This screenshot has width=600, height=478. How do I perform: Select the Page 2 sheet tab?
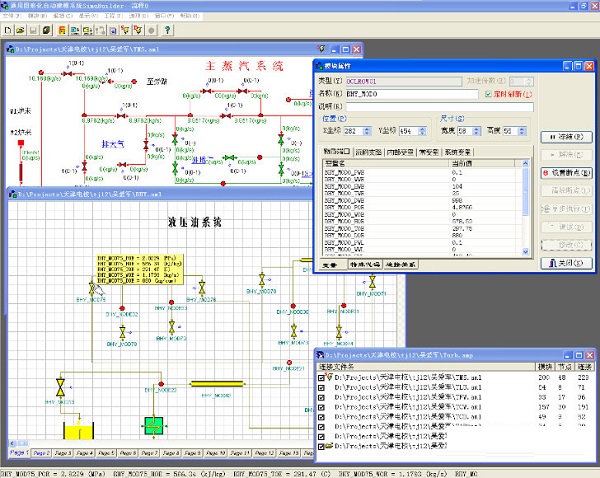tap(41, 453)
